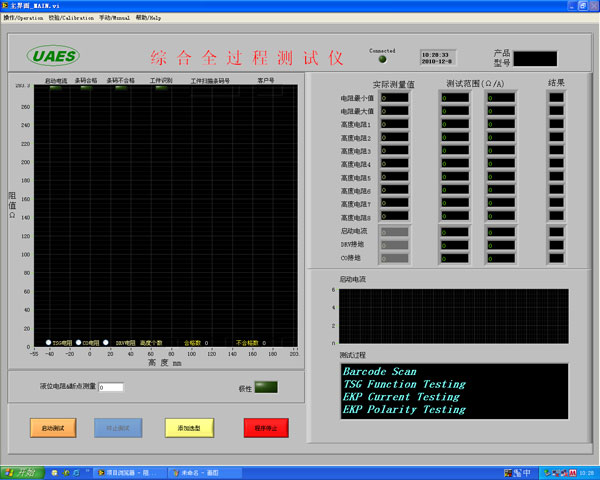Select the TSG电阻 legend radio button
Screen dimensions: 600x480
click(x=49, y=342)
